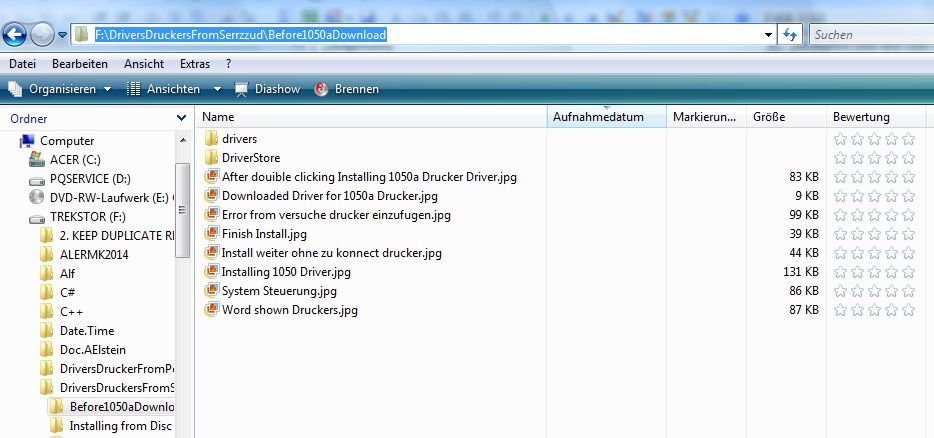Sort by the Name column header
Viewport: 934px width, 438px height.
click(371, 117)
